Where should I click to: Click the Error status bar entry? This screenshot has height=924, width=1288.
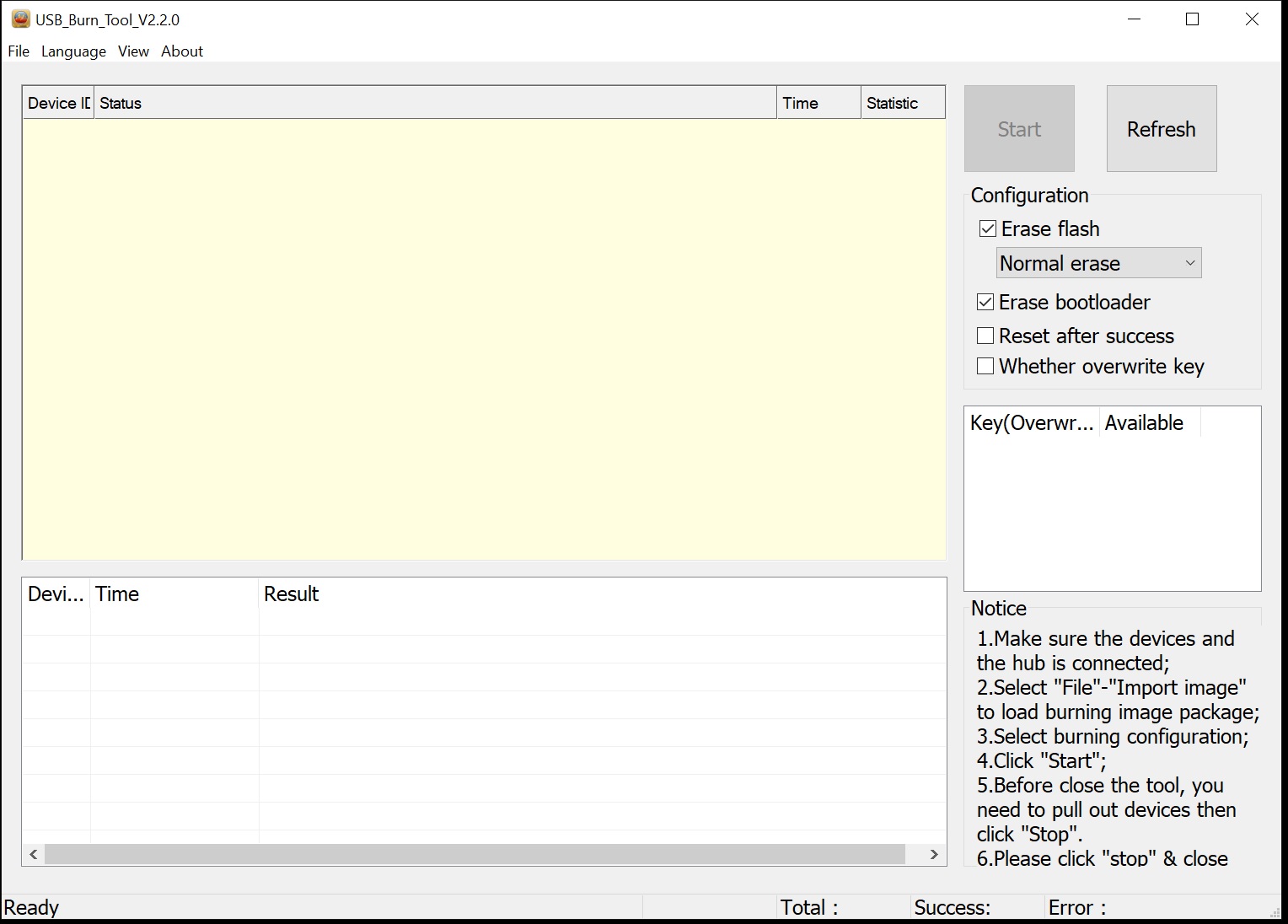[x=1077, y=908]
